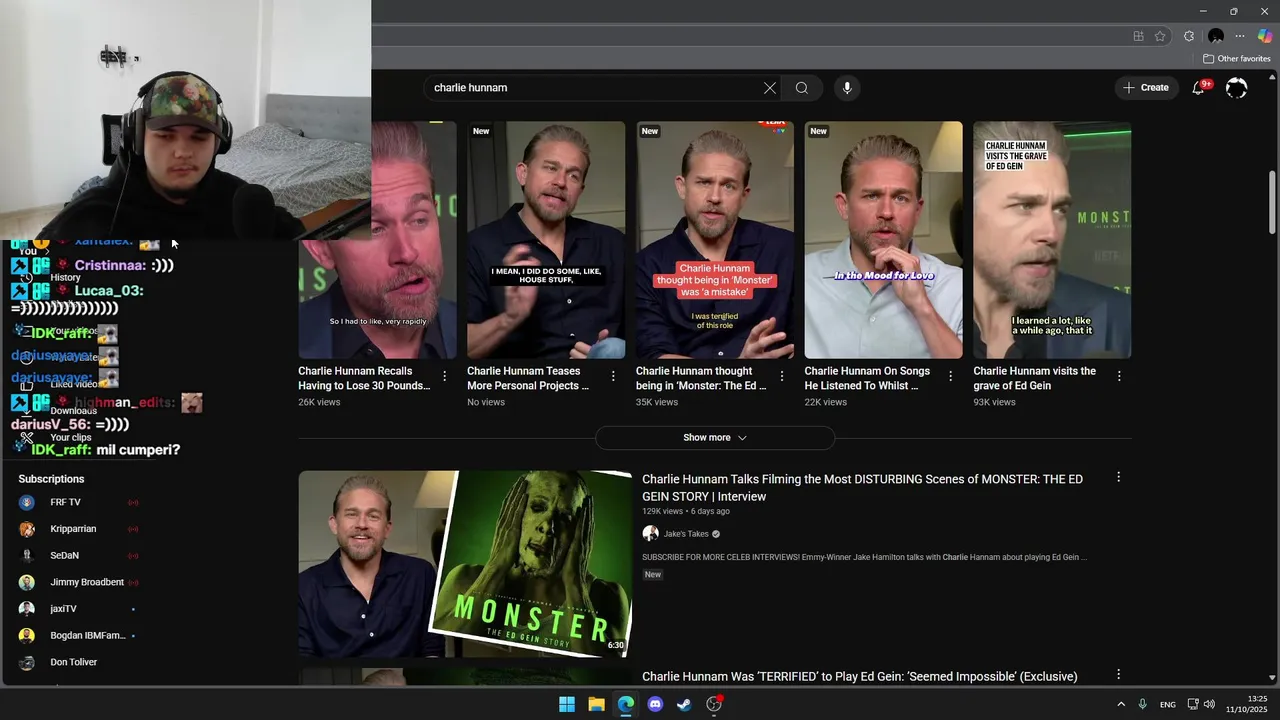Open the Edge extensions icon
Viewport: 1280px width, 720px height.
[1189, 36]
